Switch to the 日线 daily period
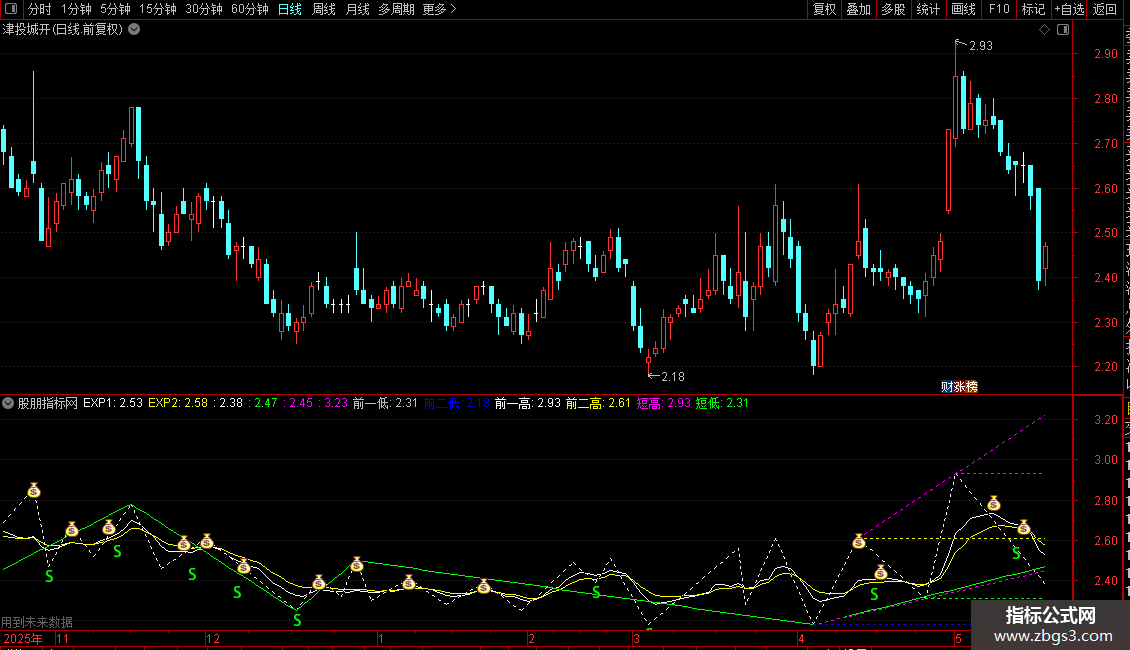This screenshot has width=1130, height=650. pos(290,9)
